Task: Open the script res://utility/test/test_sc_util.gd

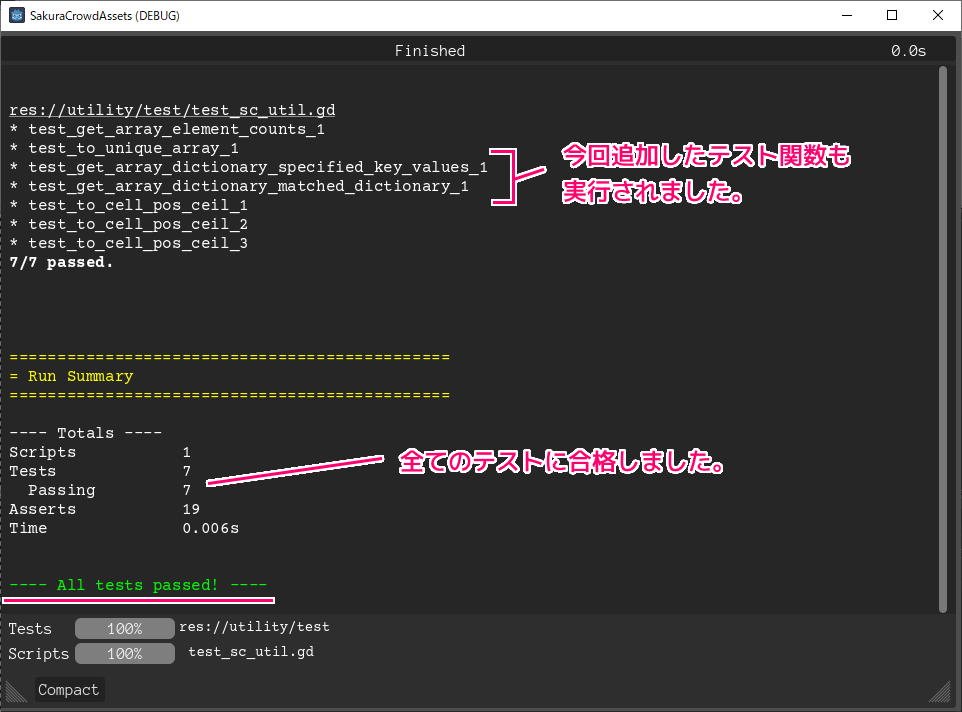Action: click(171, 110)
